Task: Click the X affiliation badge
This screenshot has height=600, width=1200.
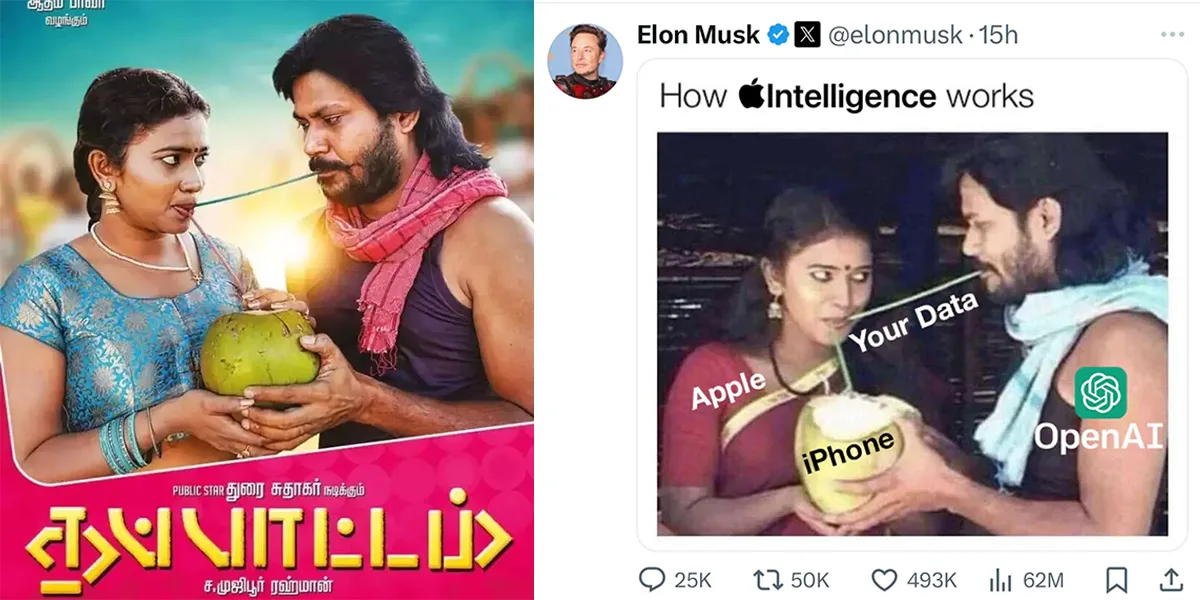Action: click(x=807, y=35)
